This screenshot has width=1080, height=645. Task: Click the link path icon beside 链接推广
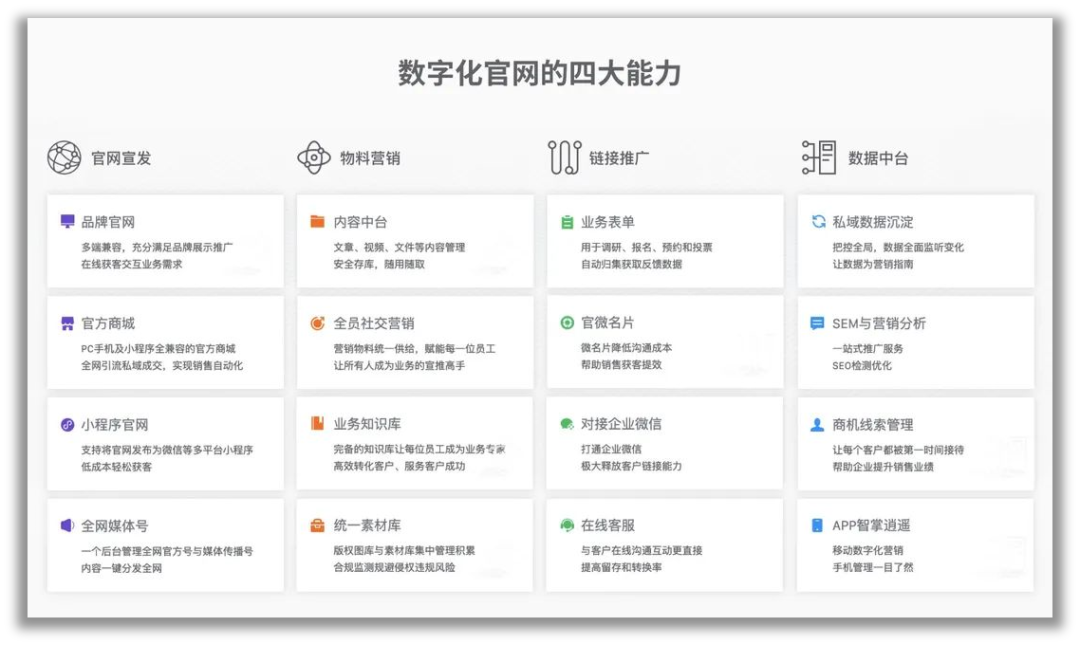pos(564,158)
